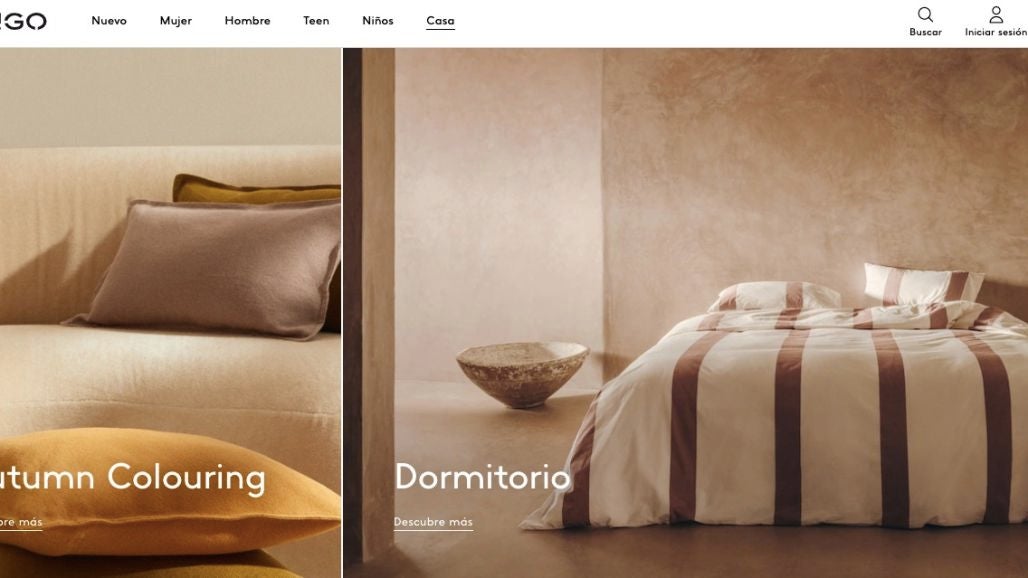Click Descubre más under Dormitorio
1028x578 pixels.
(x=433, y=522)
